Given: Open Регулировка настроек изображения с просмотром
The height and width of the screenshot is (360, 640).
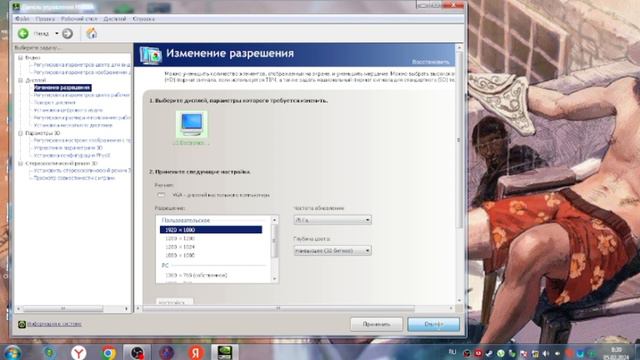Looking at the screenshot, I should tap(82, 140).
